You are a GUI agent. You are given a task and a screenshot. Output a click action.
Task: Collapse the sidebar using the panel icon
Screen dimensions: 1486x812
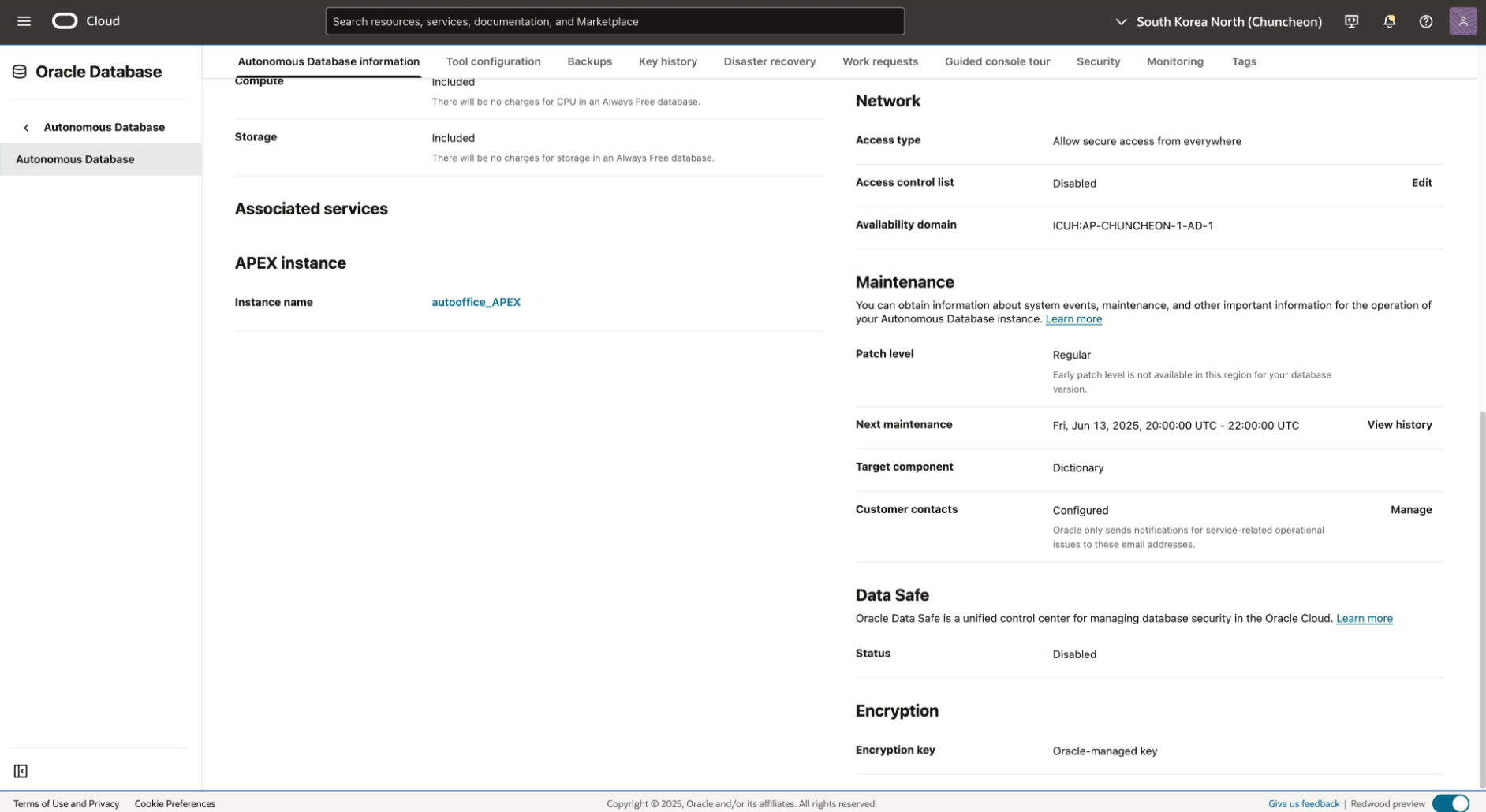point(21,771)
